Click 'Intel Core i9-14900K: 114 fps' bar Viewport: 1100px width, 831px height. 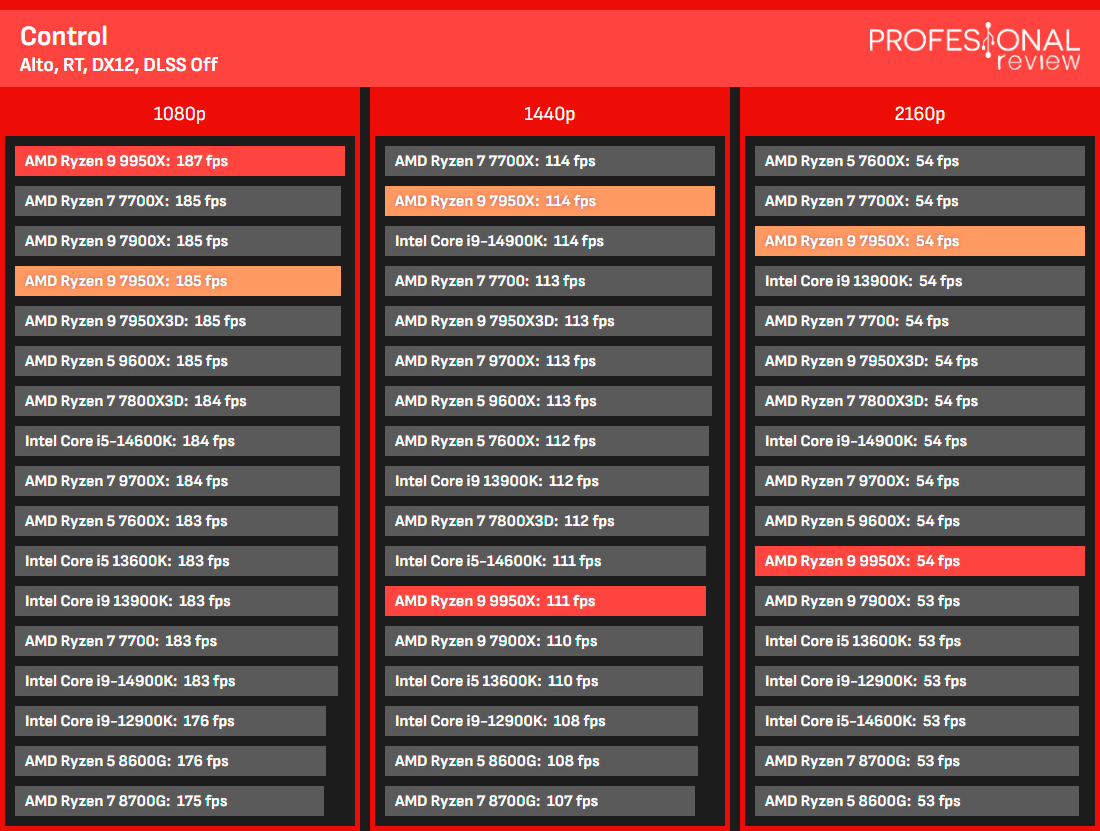click(x=550, y=241)
